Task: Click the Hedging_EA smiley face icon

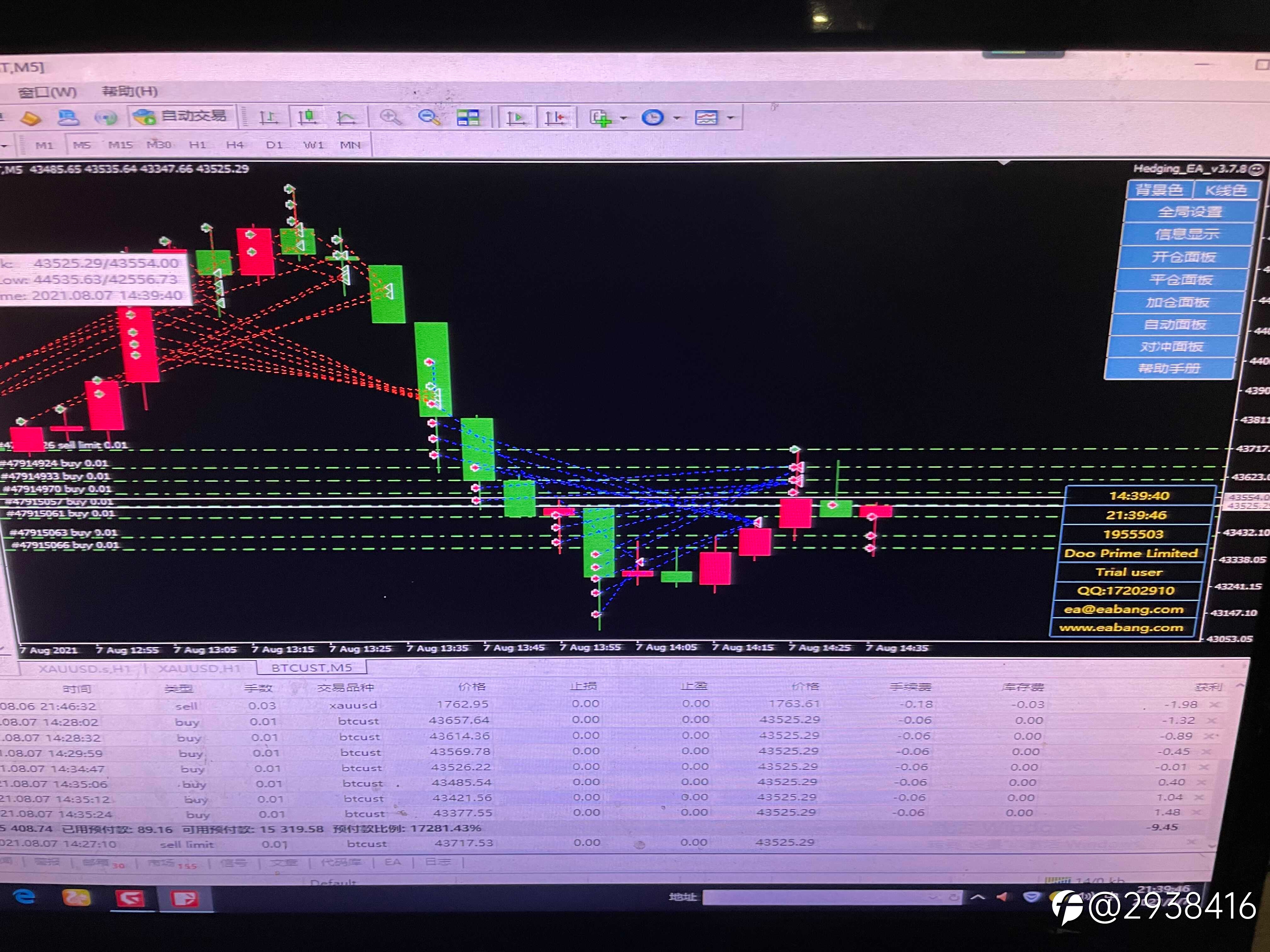Action: click(x=1256, y=169)
